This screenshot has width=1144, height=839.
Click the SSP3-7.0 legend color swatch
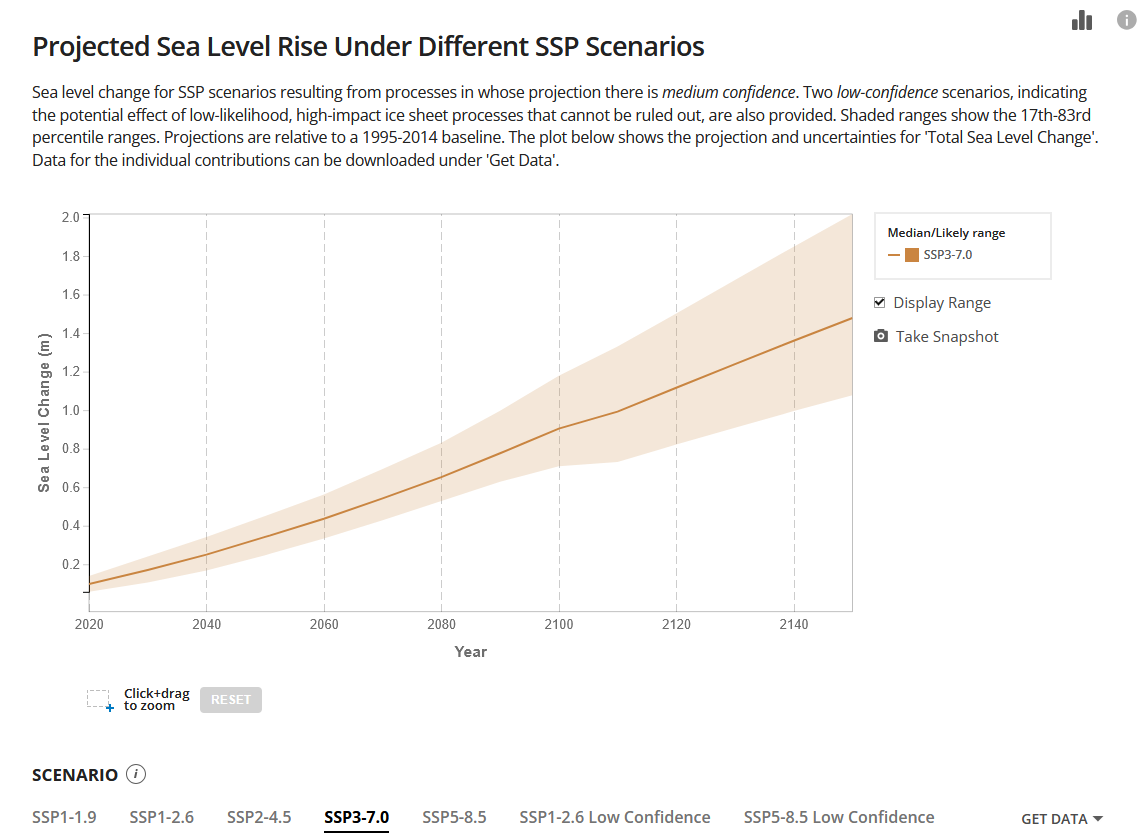coord(911,255)
